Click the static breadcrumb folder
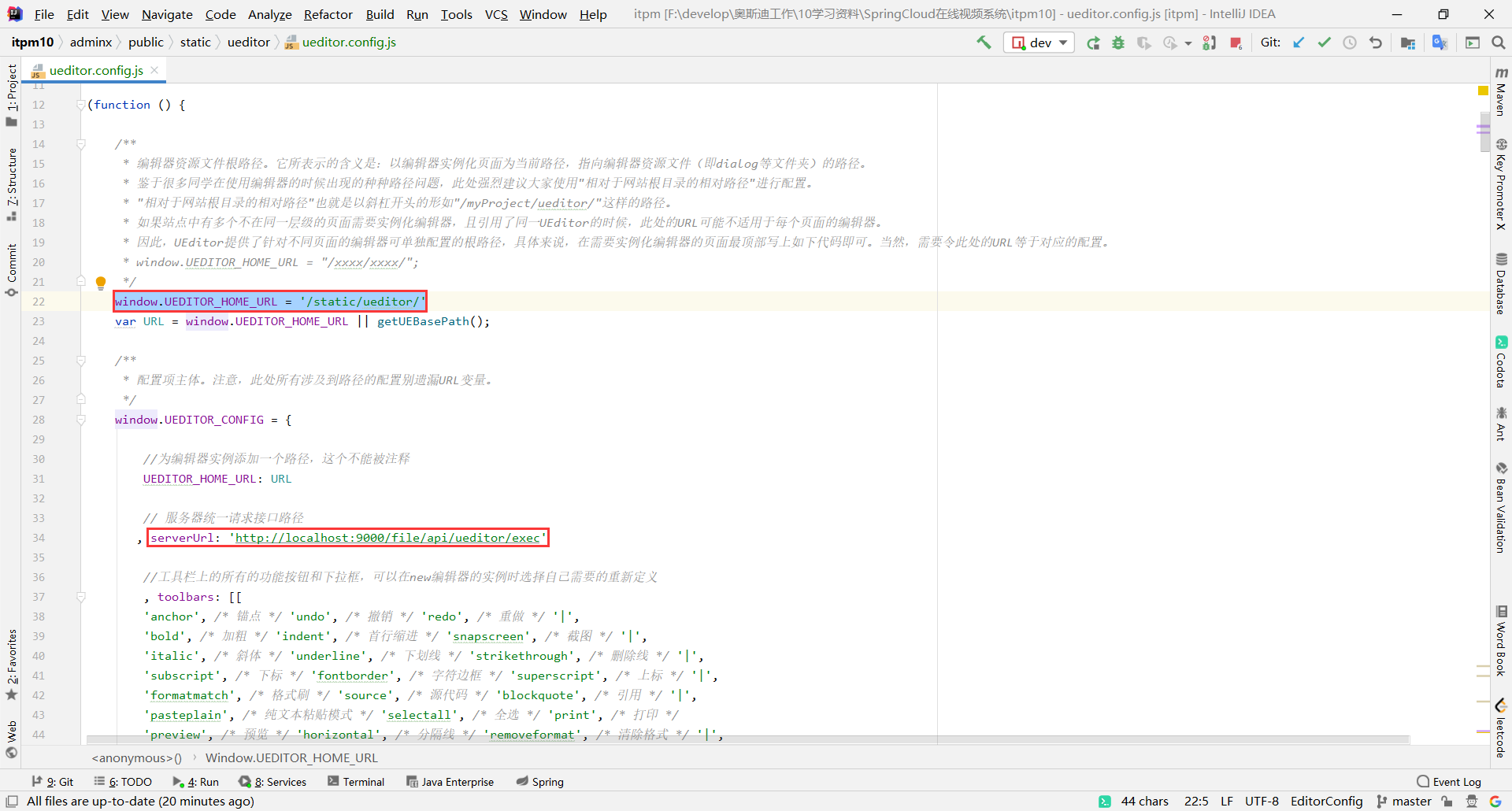Screen dimensions: 1512x811 click(x=195, y=43)
